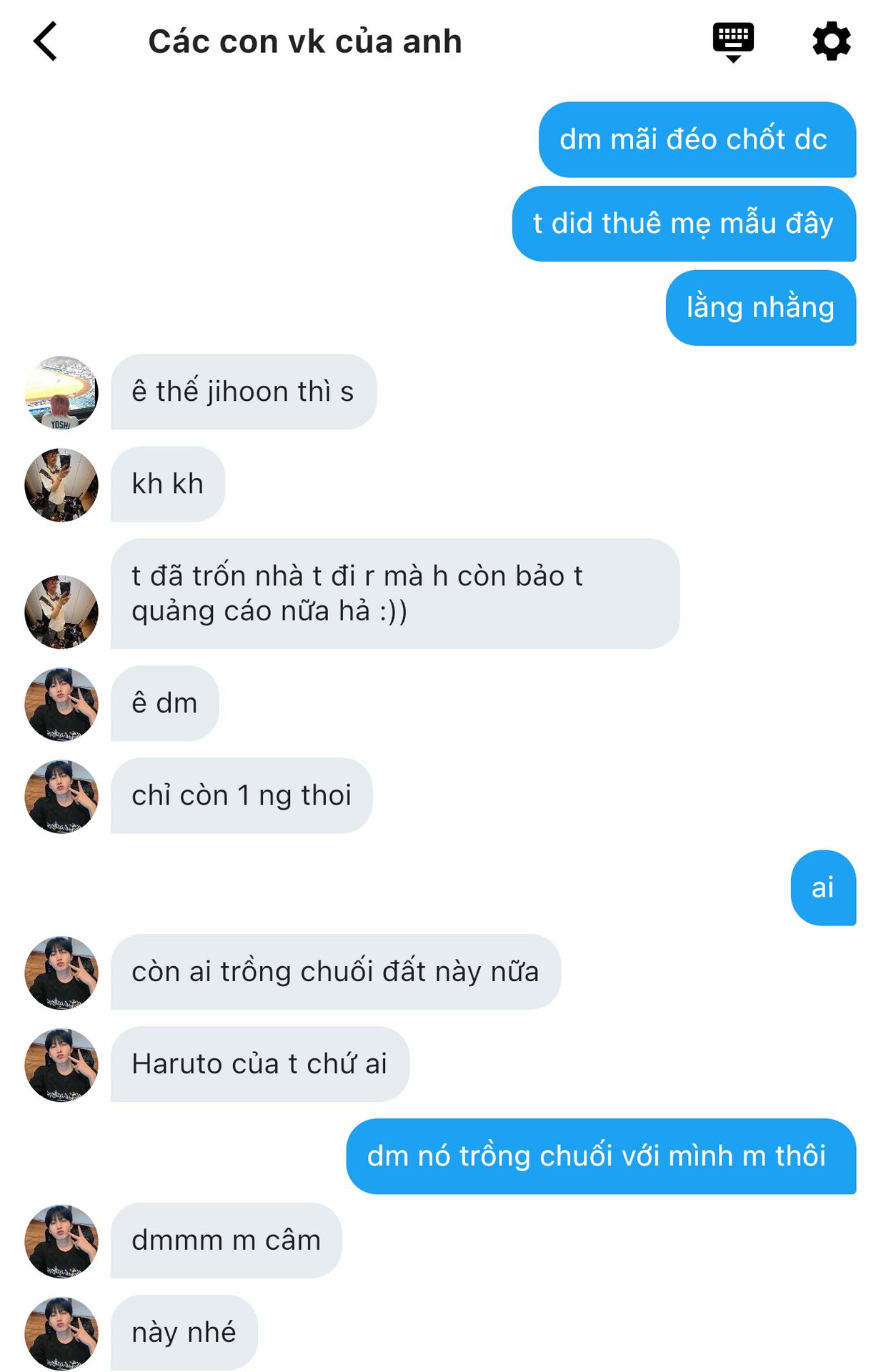Tap the hide keyboard icon

coord(733,42)
